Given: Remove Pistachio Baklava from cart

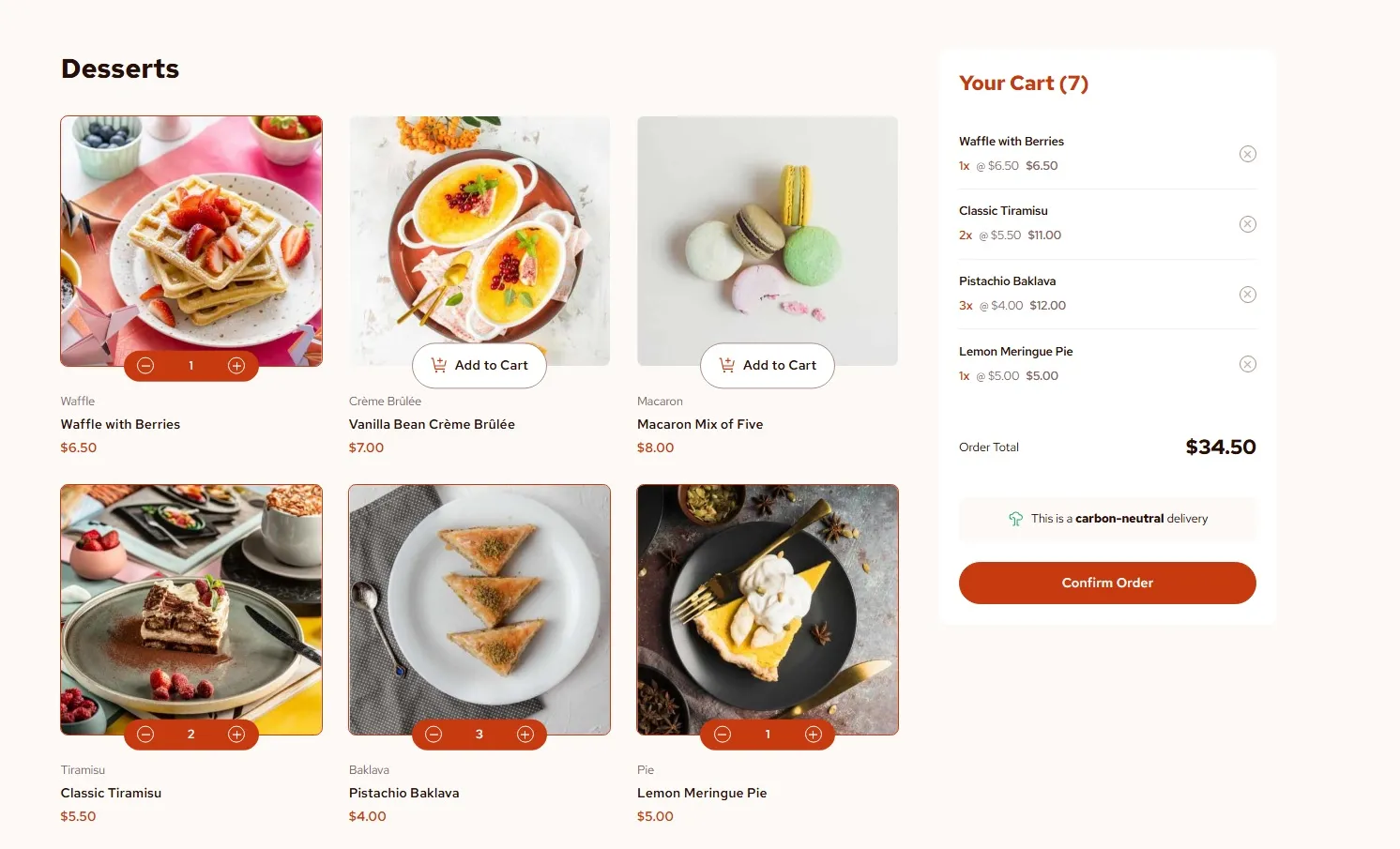Looking at the screenshot, I should [x=1247, y=295].
